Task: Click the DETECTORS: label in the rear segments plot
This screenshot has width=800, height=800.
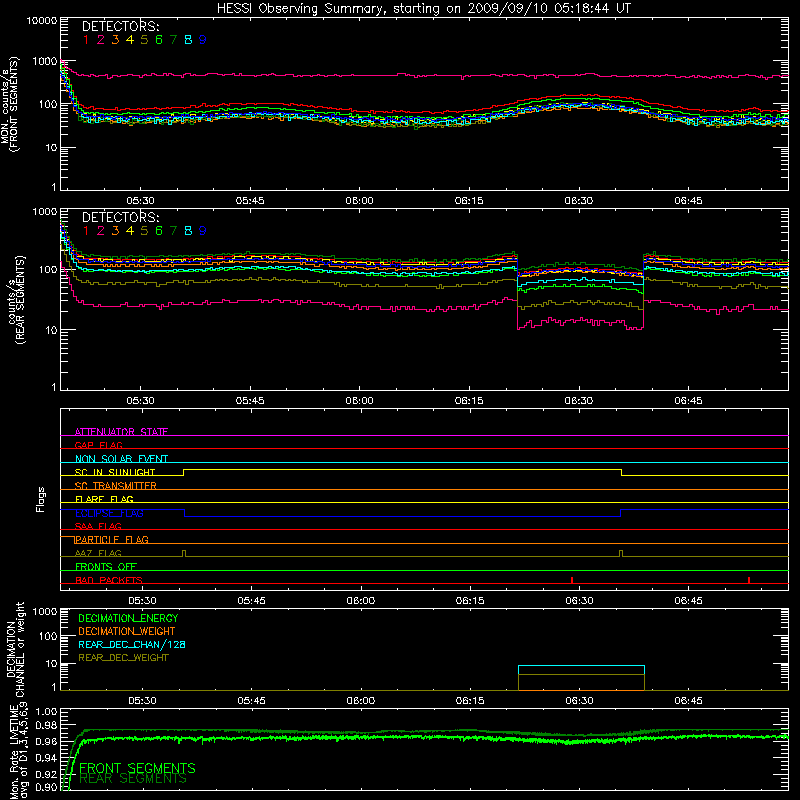Action: [x=120, y=217]
